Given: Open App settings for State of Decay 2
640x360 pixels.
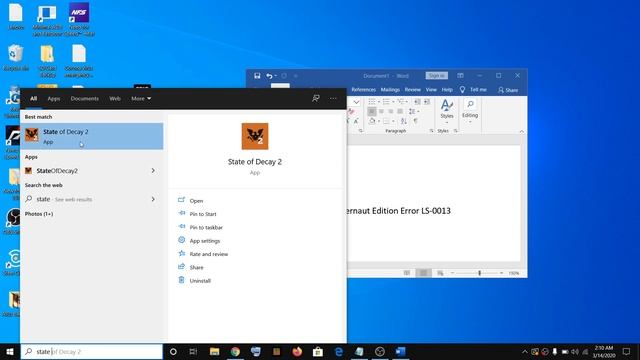Looking at the screenshot, I should 204,241.
